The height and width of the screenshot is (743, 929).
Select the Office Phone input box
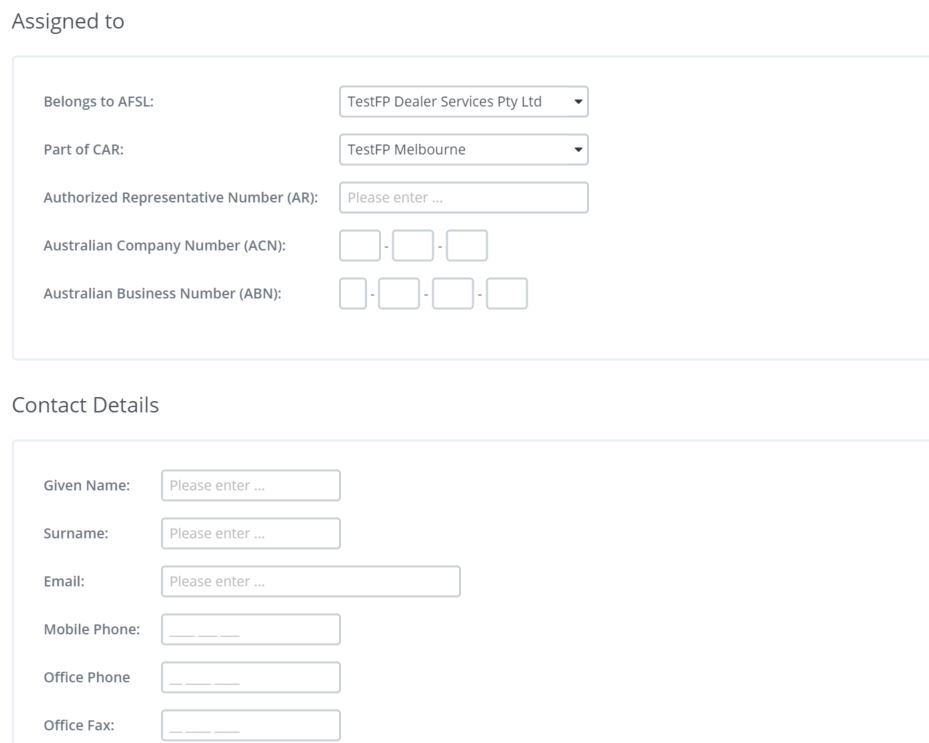250,678
